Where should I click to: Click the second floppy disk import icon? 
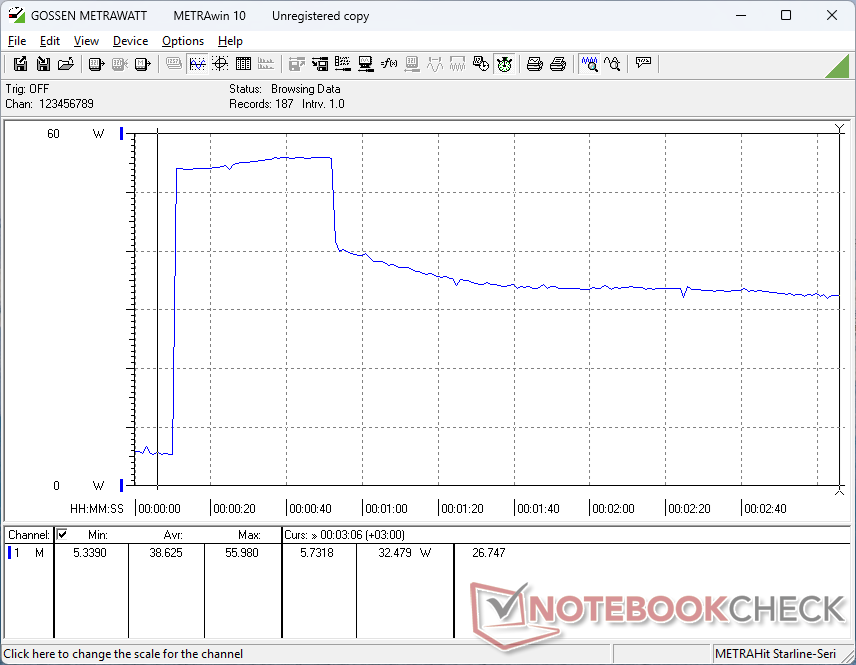pos(43,64)
